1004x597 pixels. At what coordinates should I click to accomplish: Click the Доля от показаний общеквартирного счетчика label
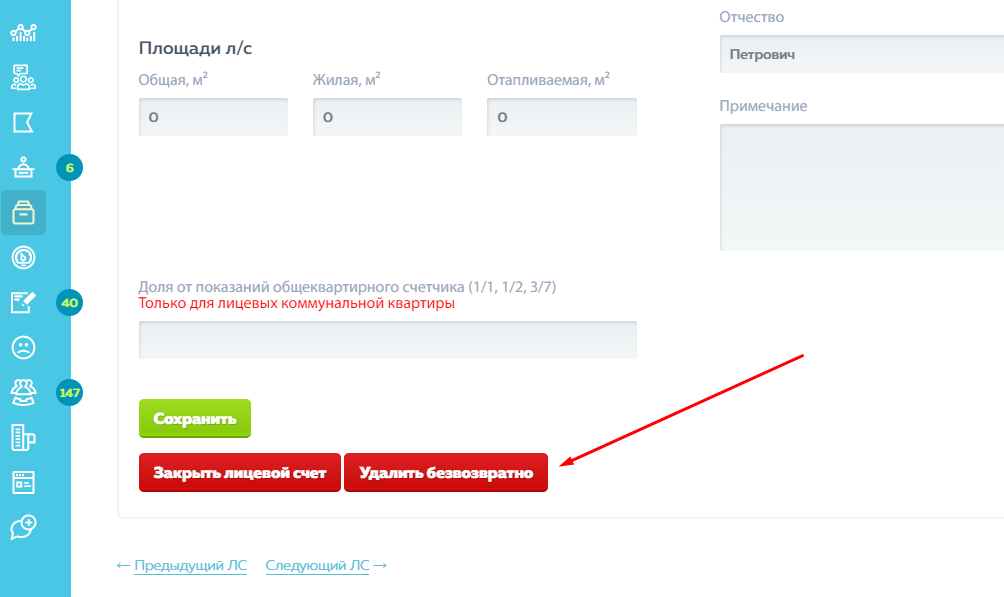tap(347, 287)
